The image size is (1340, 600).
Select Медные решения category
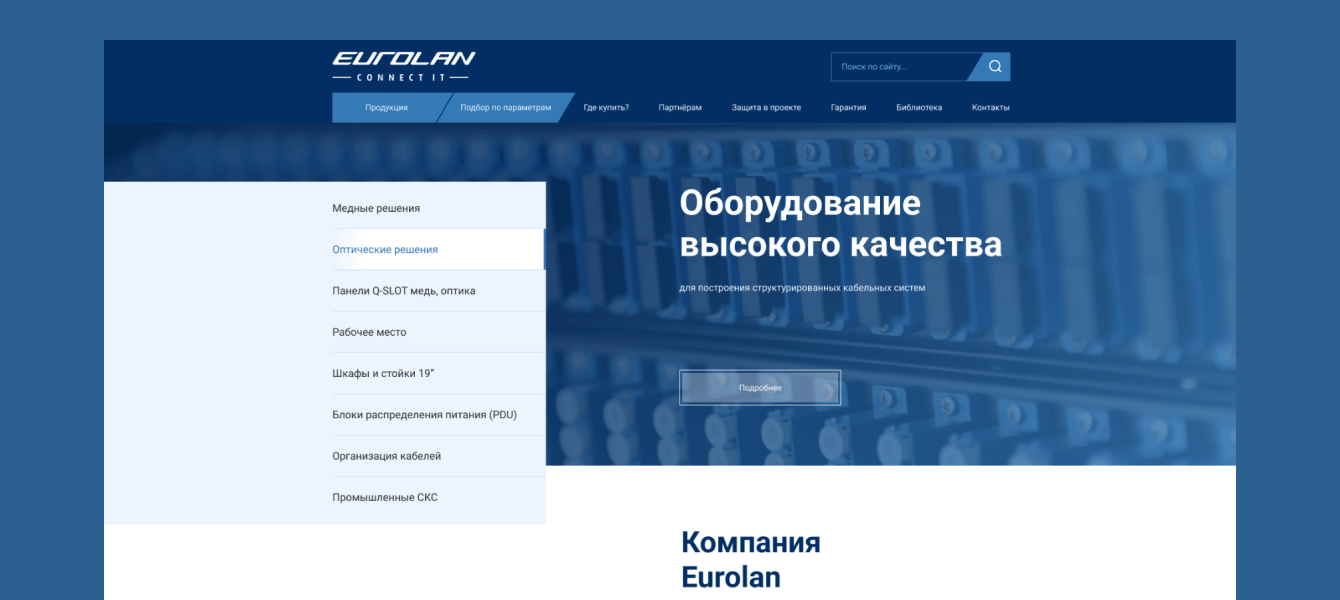click(x=378, y=207)
